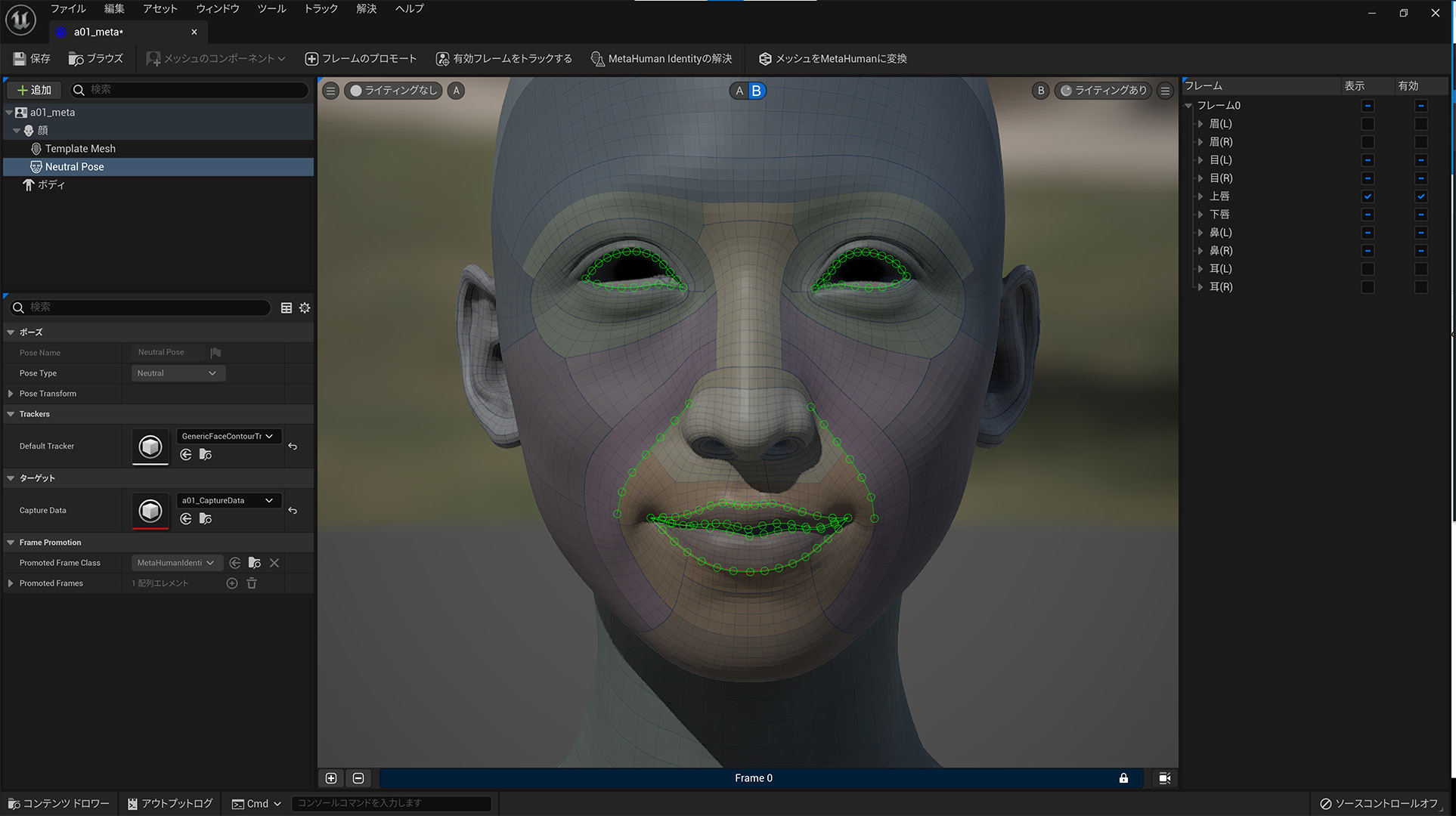Screen dimensions: 1456x816
Task: Toggle 上唇 enabled checkbox
Action: (1421, 196)
